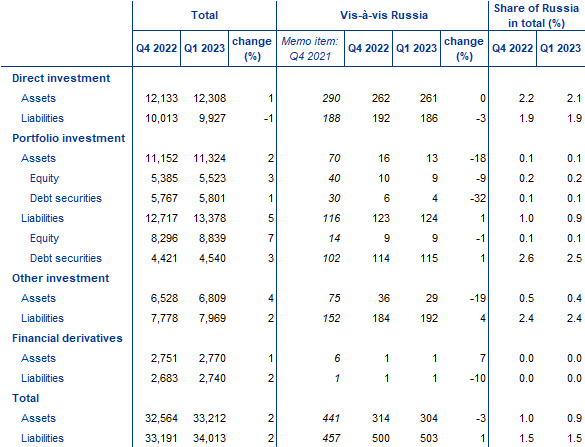Select Direct investment liabilities Q1 2023 value 9,927

point(212,118)
